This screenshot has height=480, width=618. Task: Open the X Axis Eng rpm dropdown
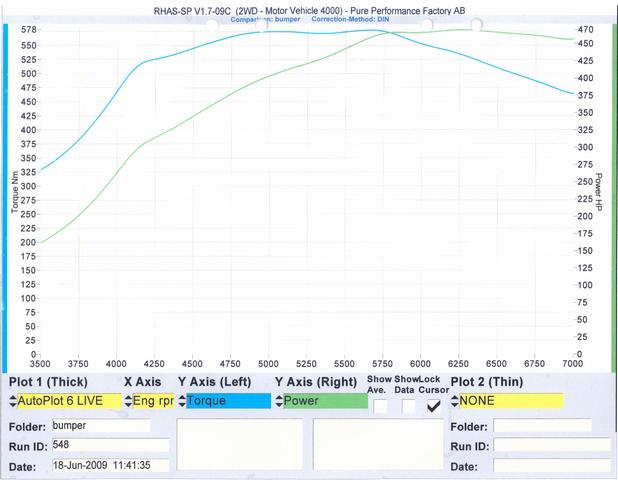coord(150,401)
